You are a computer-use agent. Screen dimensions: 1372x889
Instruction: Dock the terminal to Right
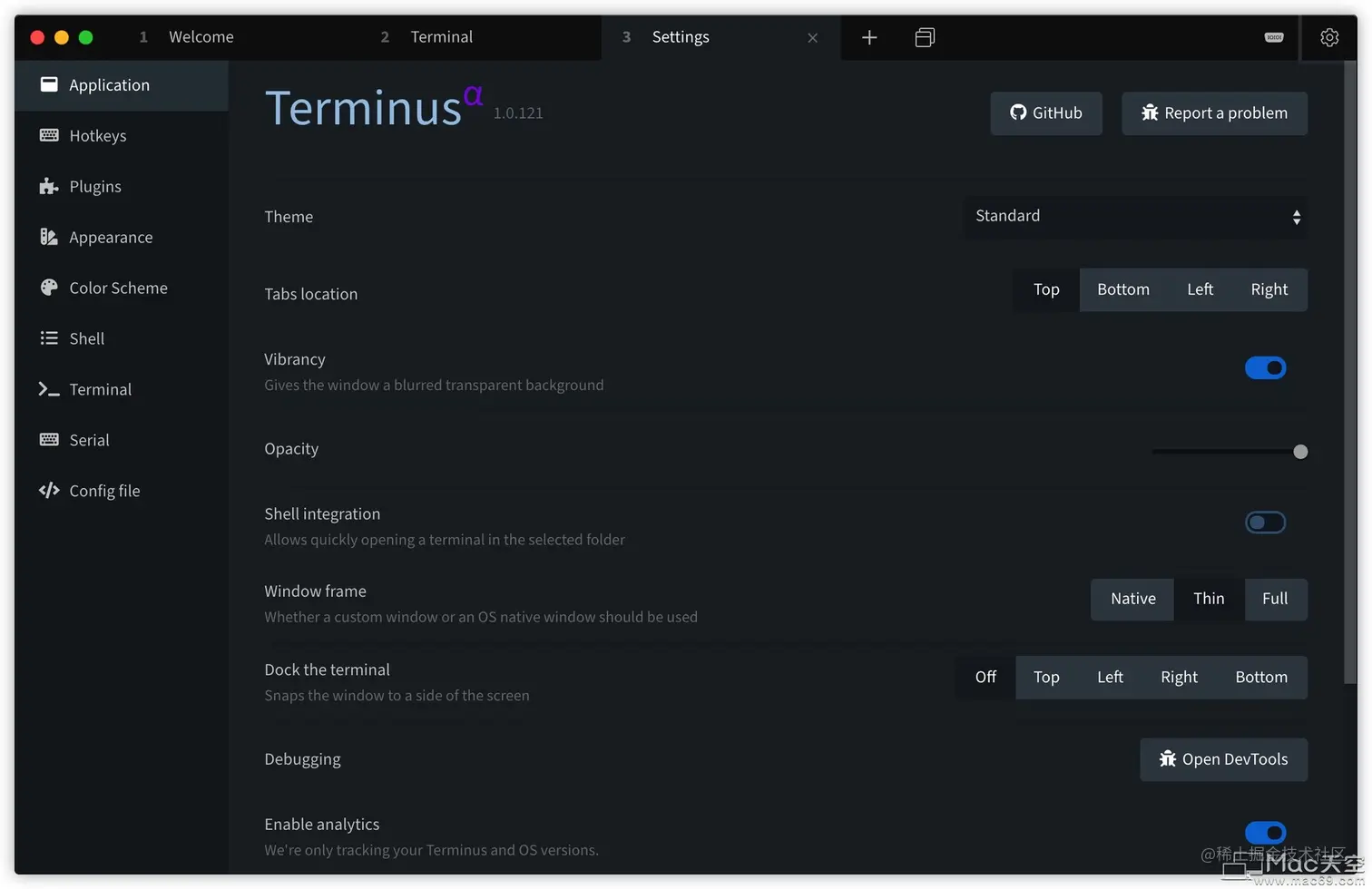click(1179, 678)
